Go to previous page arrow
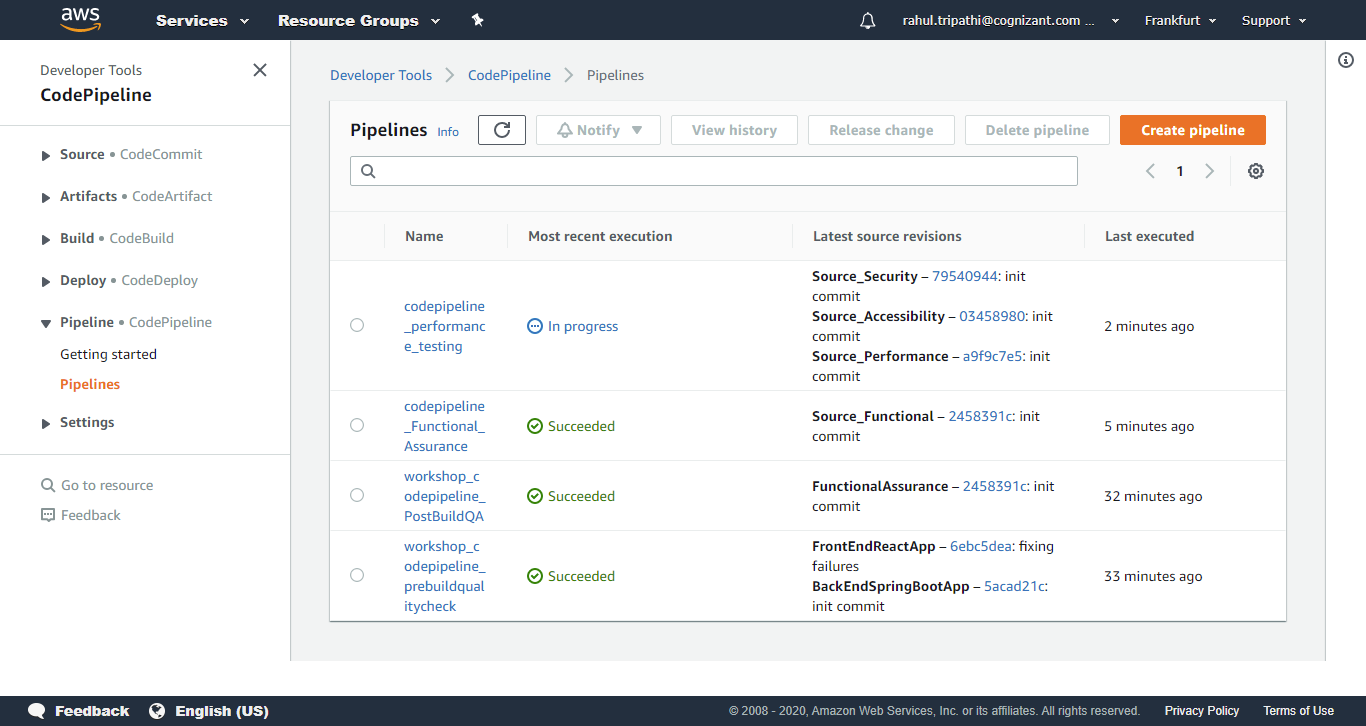Screen dimensions: 1366x726 coord(1150,171)
